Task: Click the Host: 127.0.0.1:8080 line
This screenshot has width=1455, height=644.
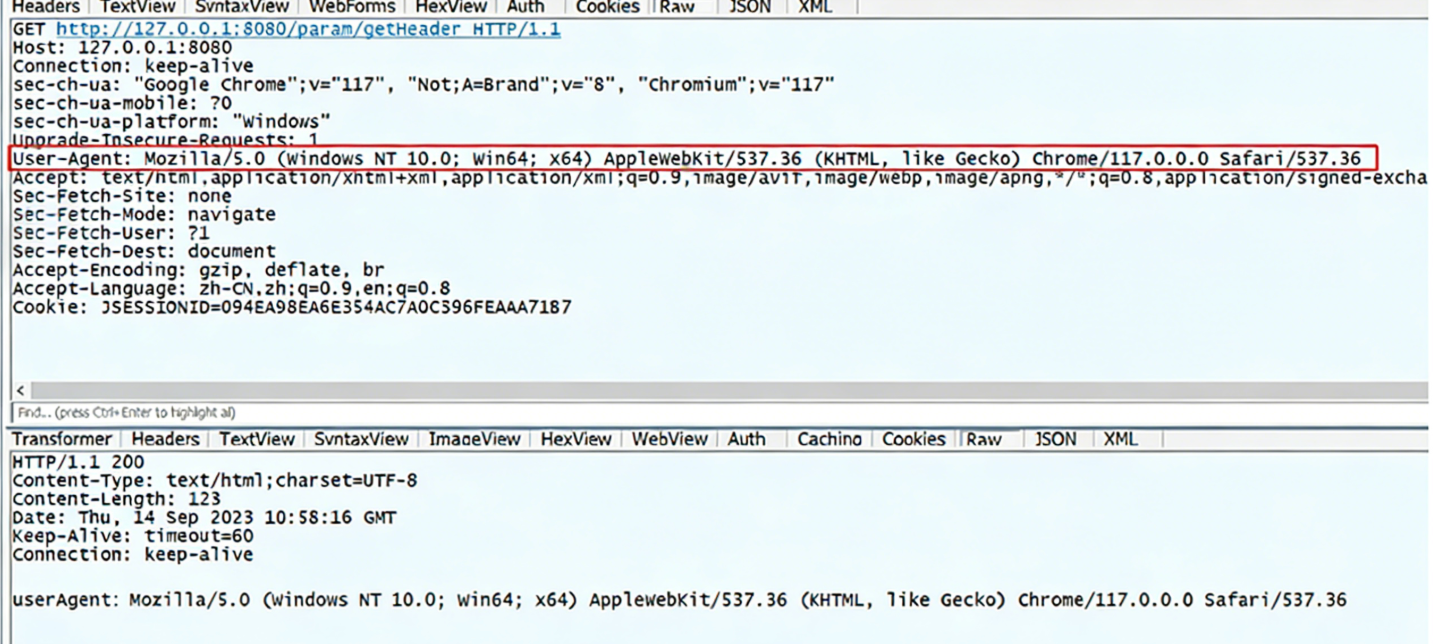Action: (x=122, y=47)
